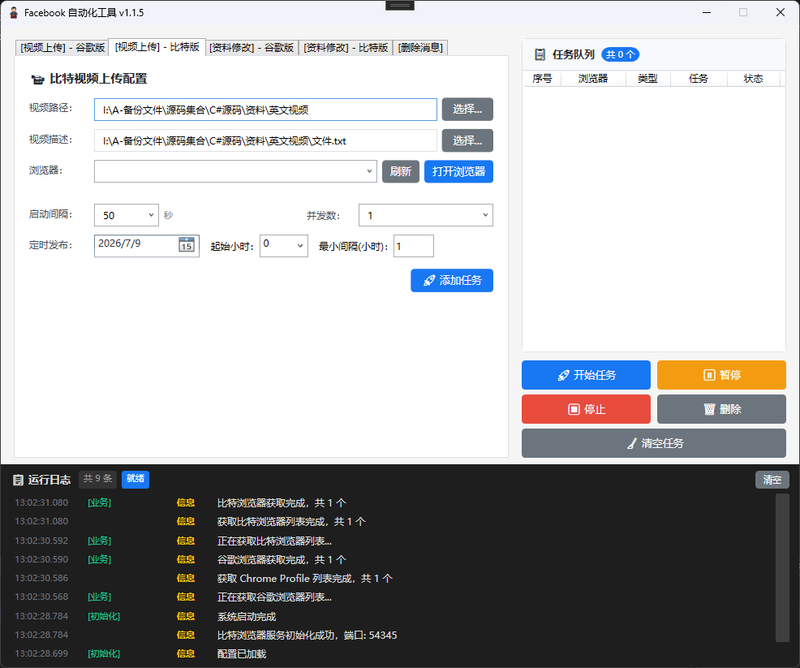Start tasks with 开始任务 button
Viewport: 800px width, 668px height.
(x=586, y=375)
